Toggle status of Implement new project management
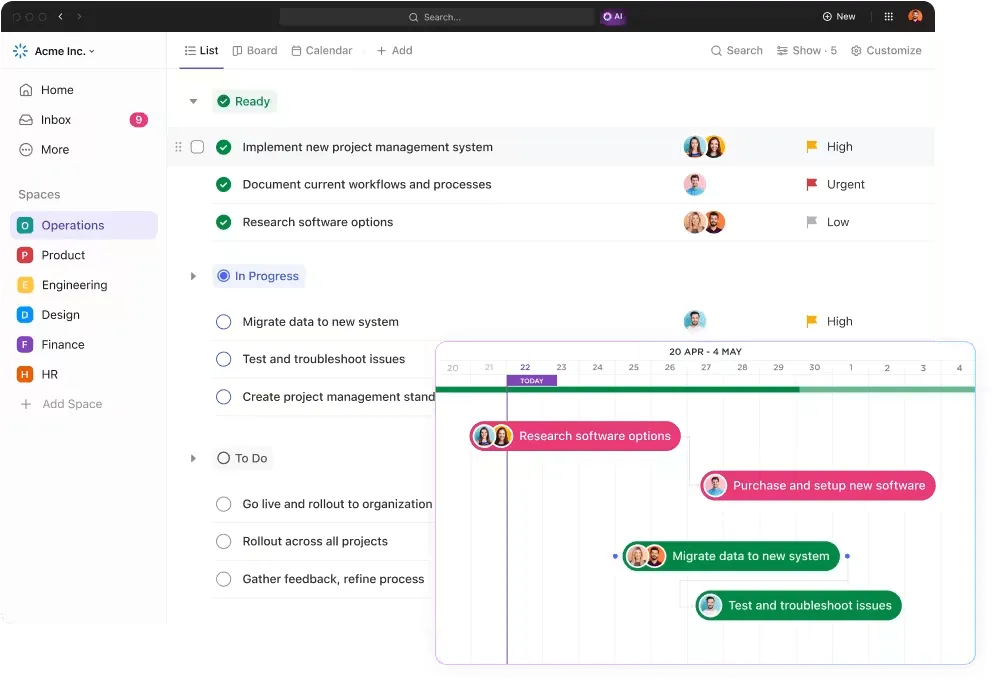Screen dimensions: 996x688 pyautogui.click(x=224, y=147)
